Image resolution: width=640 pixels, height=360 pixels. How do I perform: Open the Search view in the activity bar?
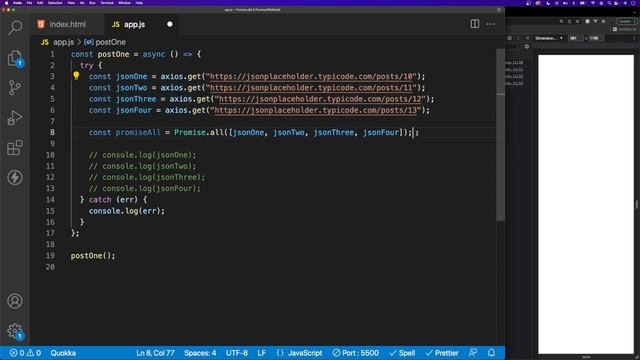coord(15,27)
